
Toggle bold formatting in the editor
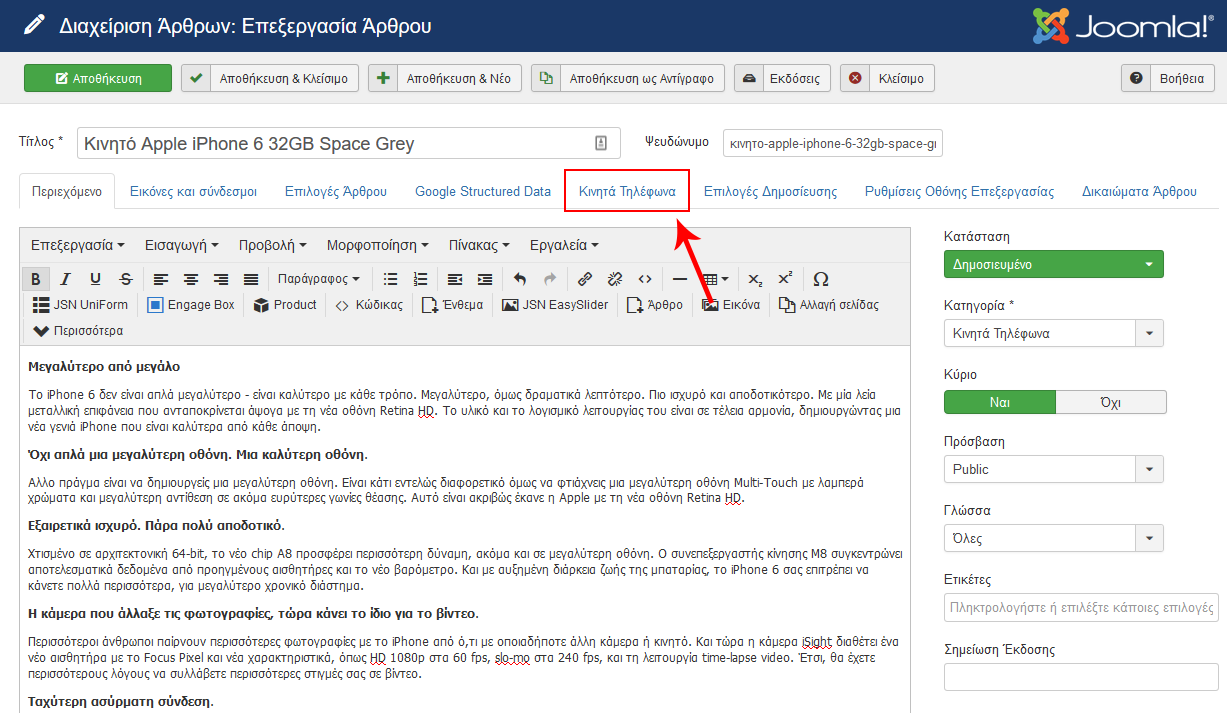coord(36,279)
